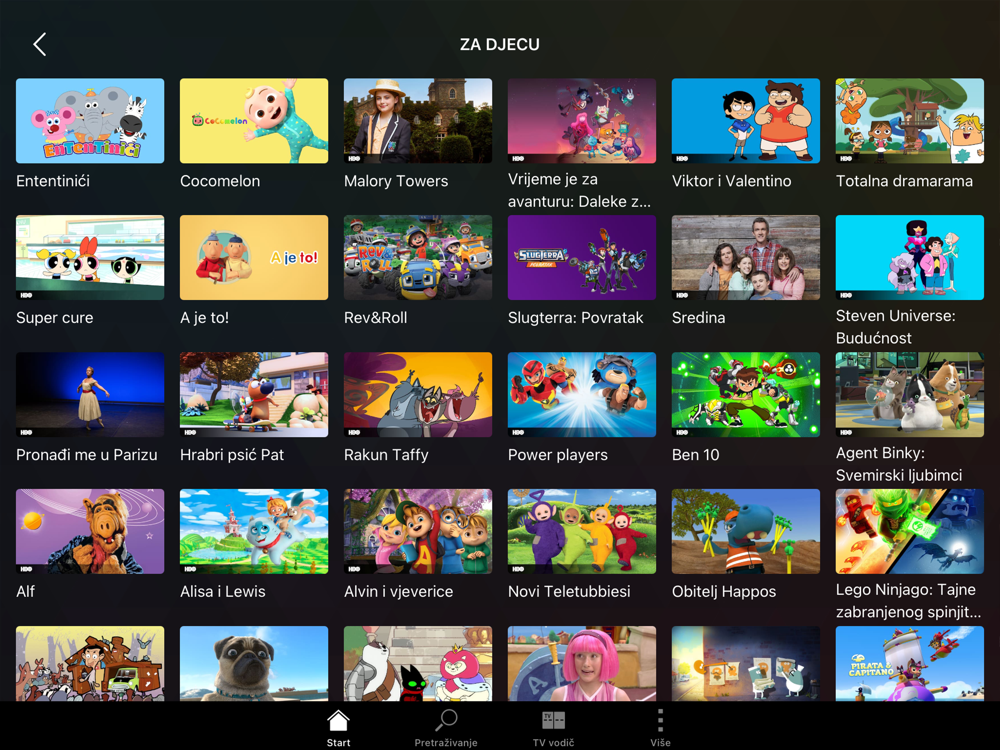Open the Rev&Roll thumbnail
This screenshot has height=750, width=1000.
tap(418, 257)
